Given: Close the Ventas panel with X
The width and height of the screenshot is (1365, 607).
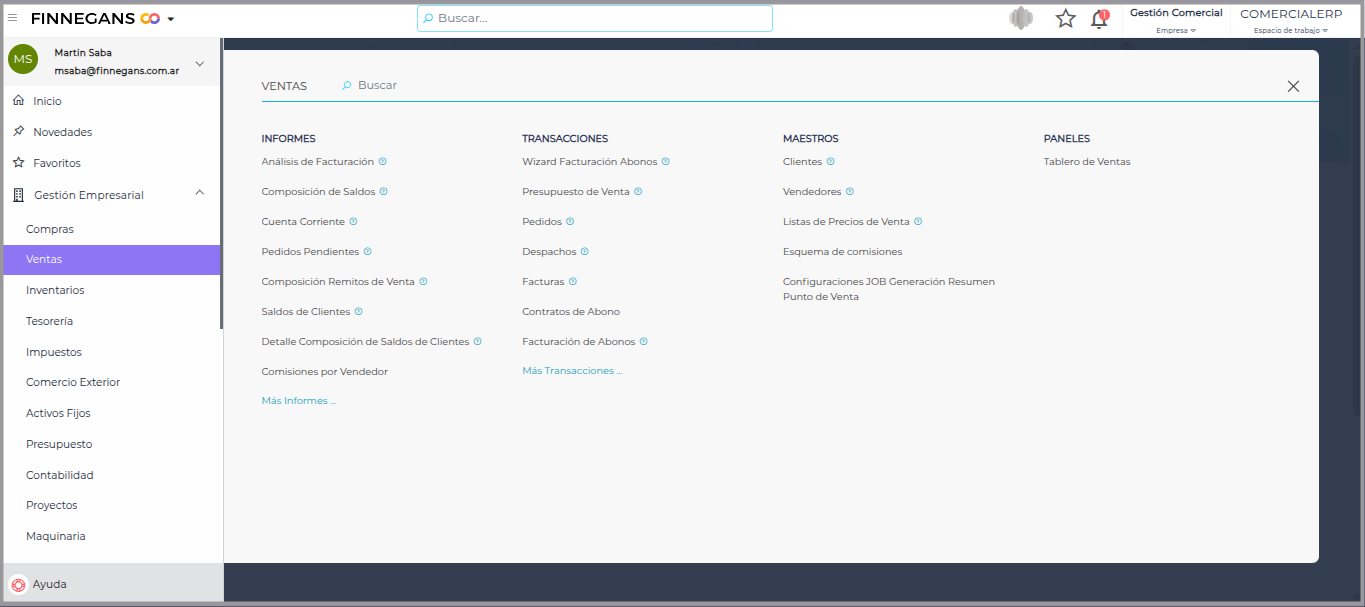Looking at the screenshot, I should (x=1293, y=86).
